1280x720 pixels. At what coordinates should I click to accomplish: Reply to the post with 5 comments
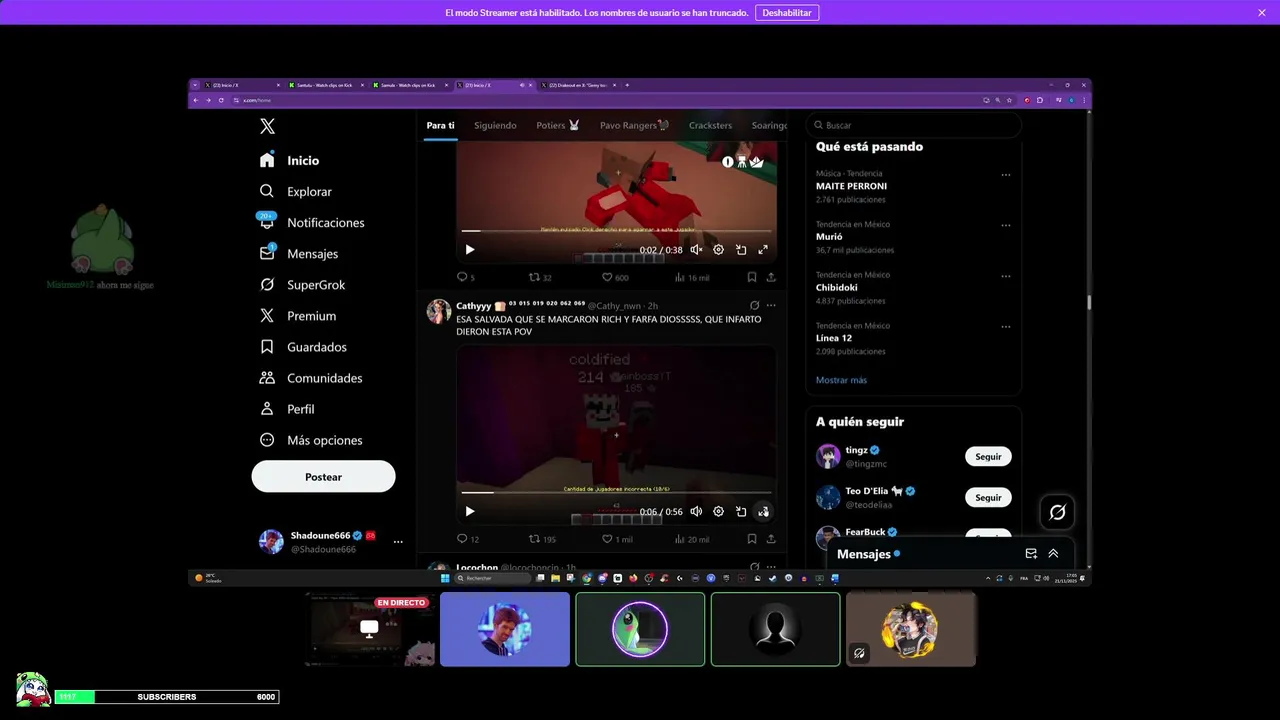click(x=465, y=277)
